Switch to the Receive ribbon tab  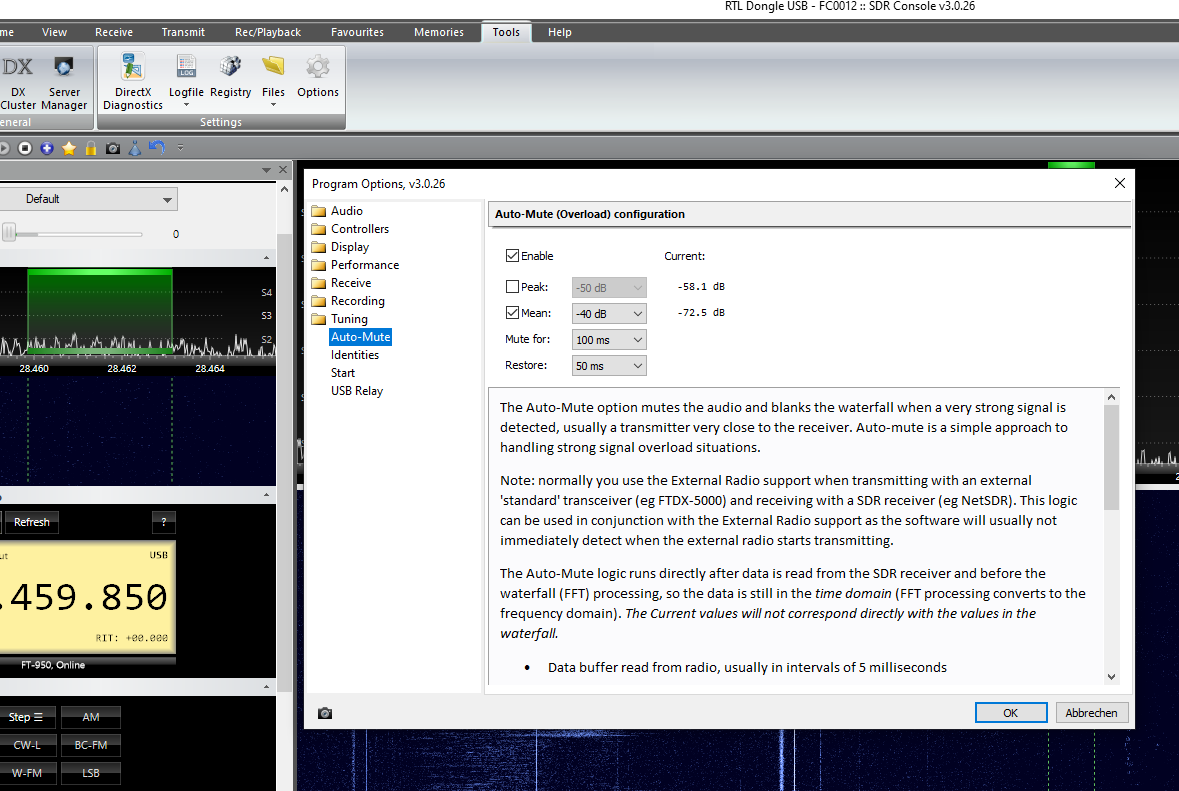point(114,32)
